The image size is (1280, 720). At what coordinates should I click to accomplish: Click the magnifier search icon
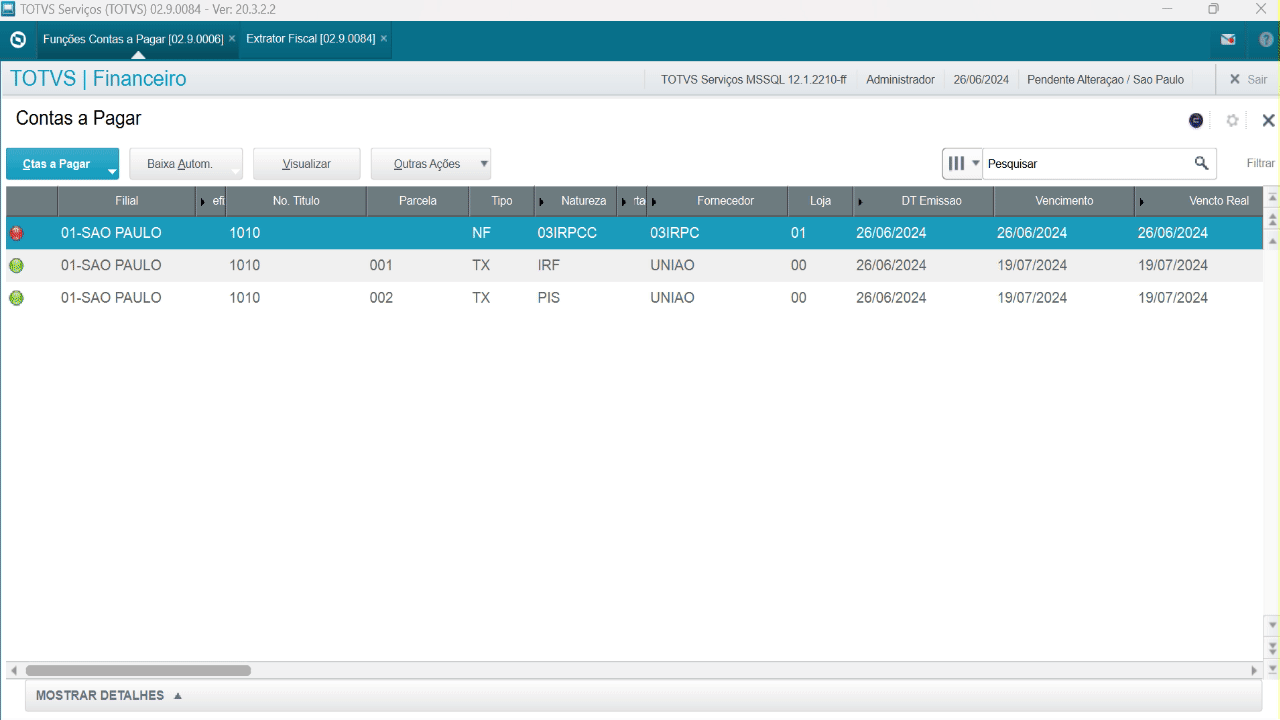point(1201,163)
